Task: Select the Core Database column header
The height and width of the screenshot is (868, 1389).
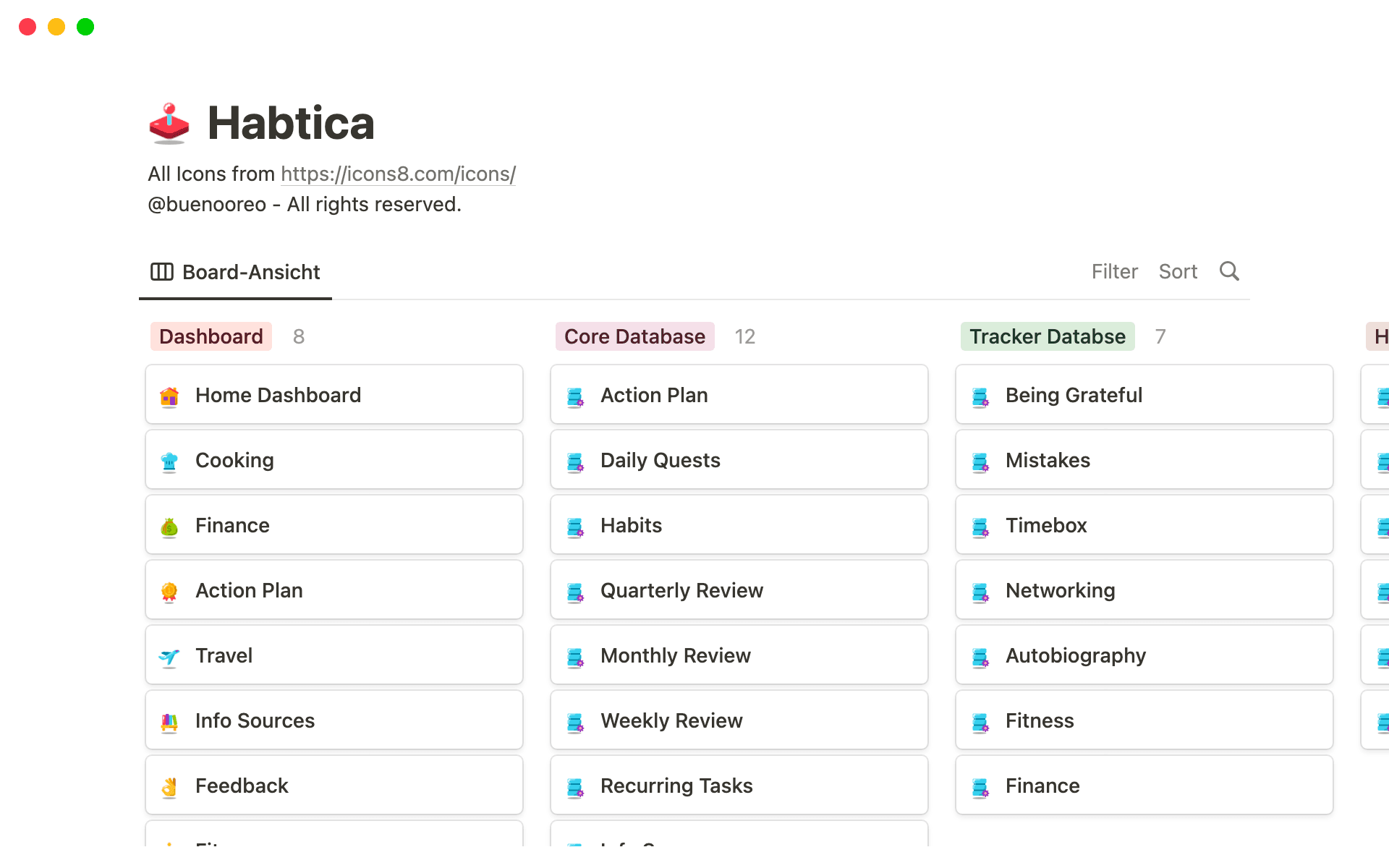Action: click(634, 336)
